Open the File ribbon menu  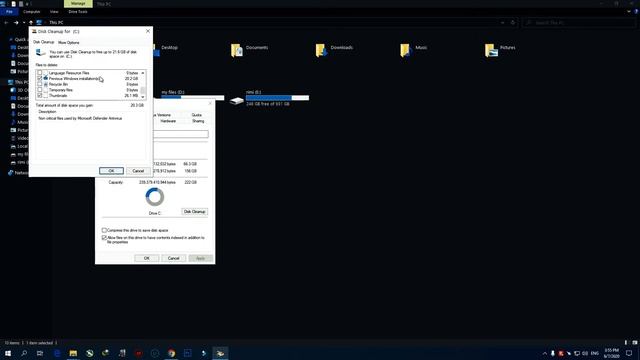point(9,12)
